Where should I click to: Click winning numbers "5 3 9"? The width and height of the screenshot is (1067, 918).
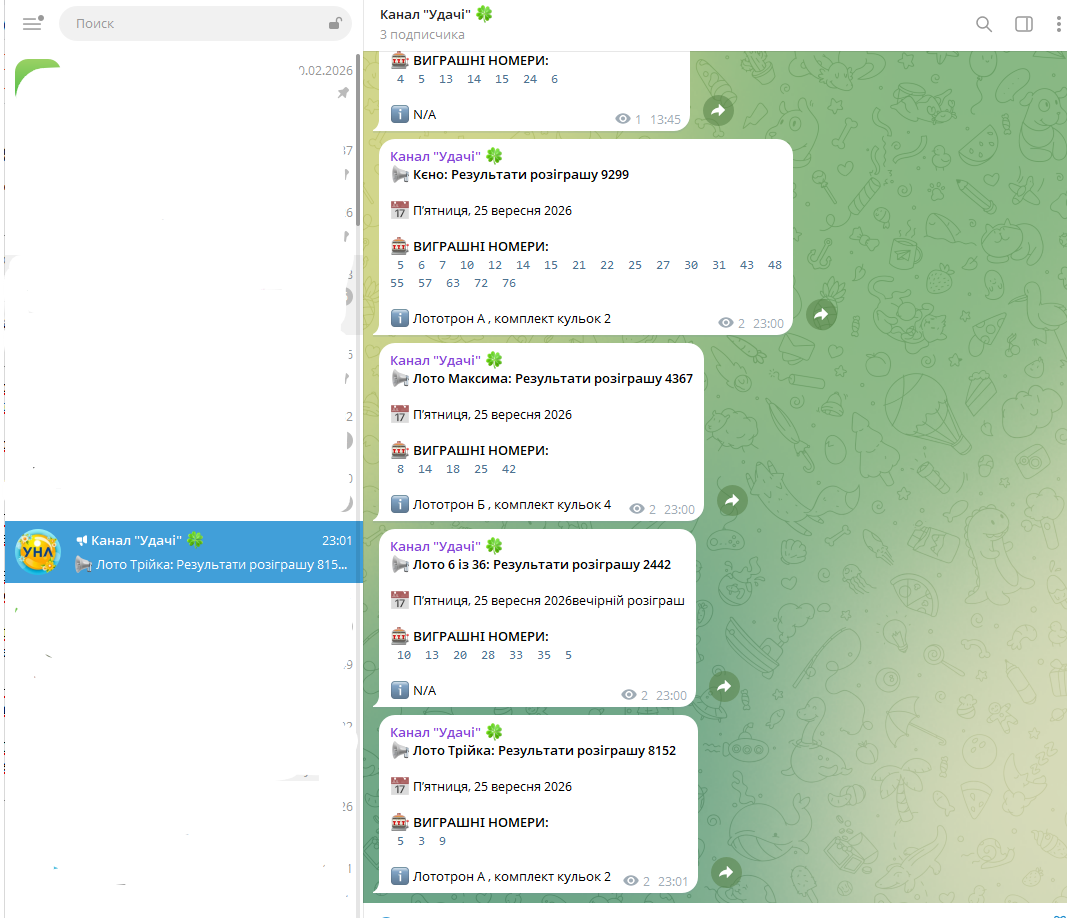pos(421,841)
